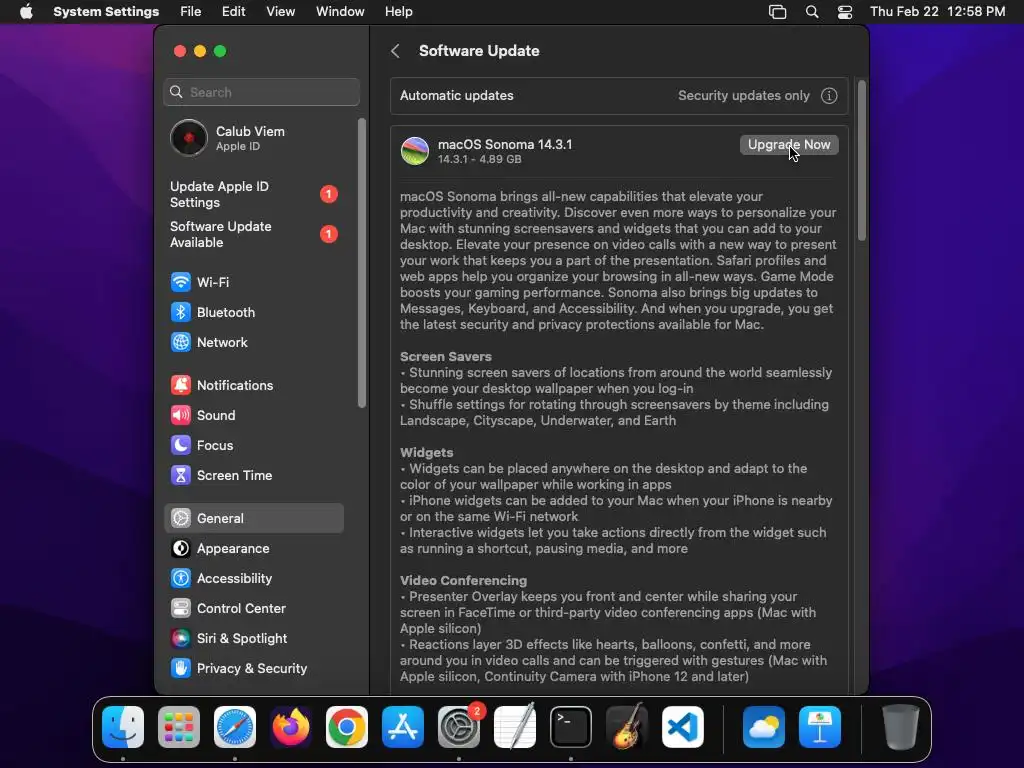The image size is (1024, 768).
Task: Select Sound in the sidebar
Action: [x=253, y=415]
